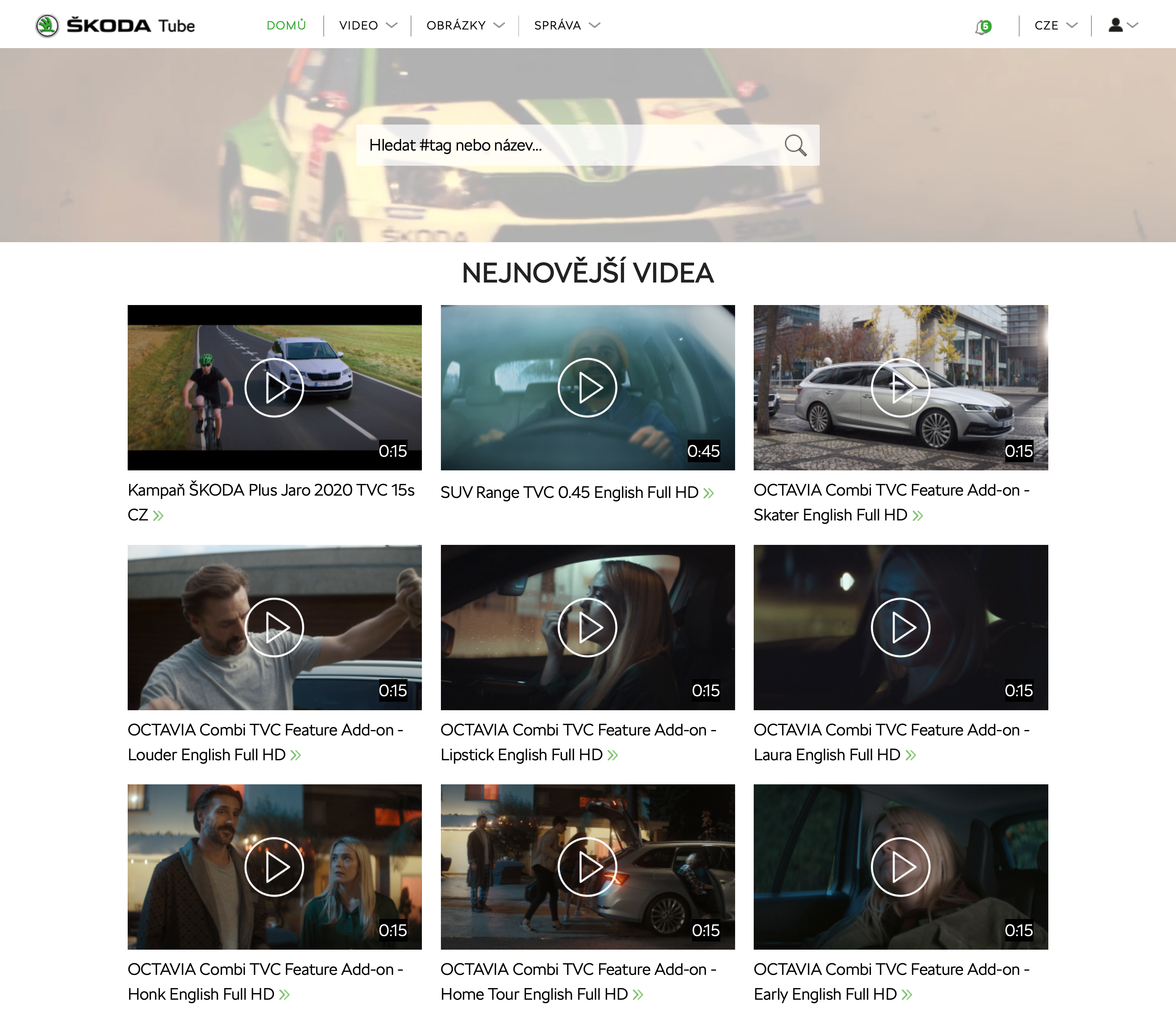Viewport: 1176px width, 1030px height.
Task: Play SUV Range TVC 0.45 video
Action: point(588,387)
